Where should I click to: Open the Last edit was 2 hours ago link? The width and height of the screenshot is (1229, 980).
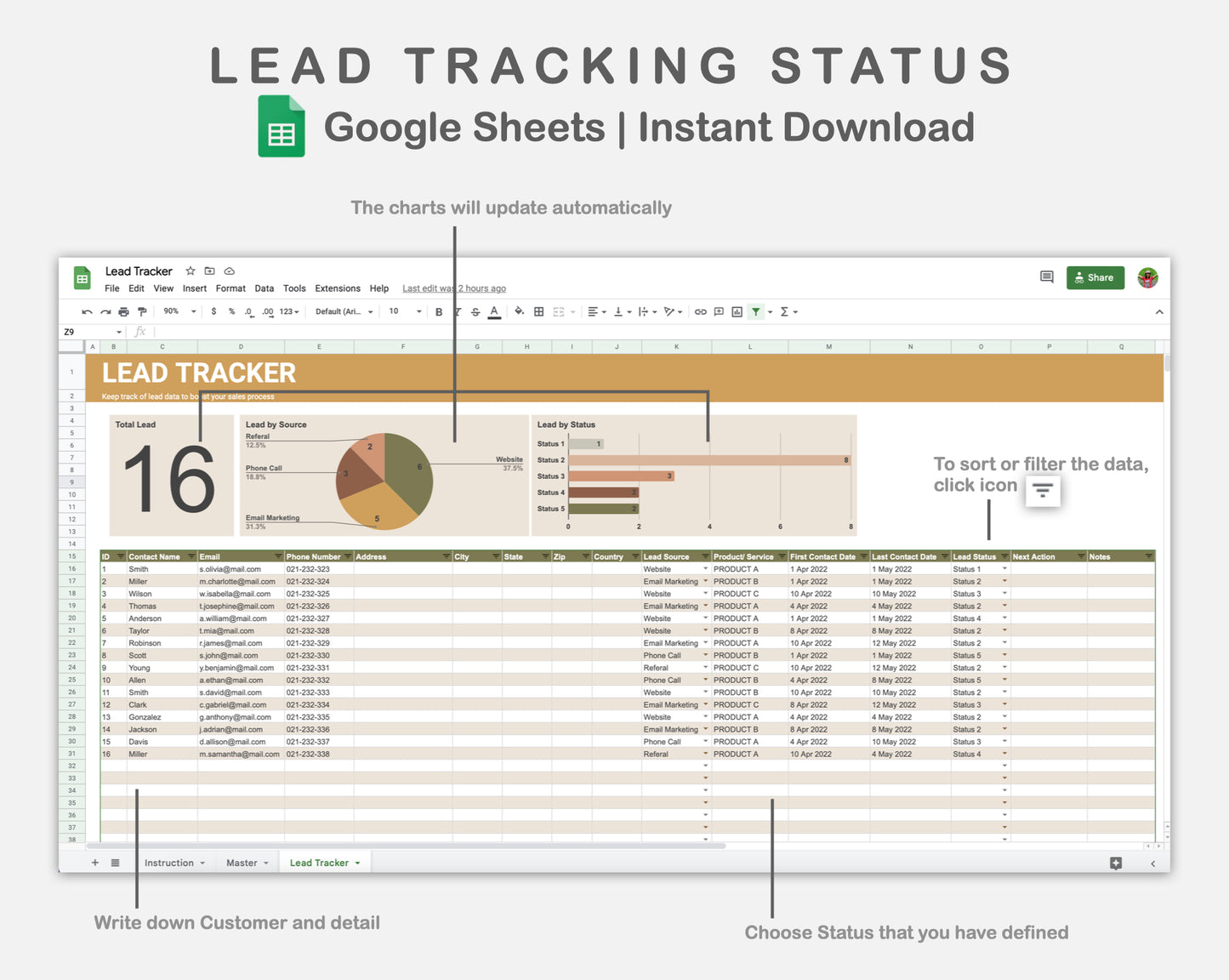453,288
